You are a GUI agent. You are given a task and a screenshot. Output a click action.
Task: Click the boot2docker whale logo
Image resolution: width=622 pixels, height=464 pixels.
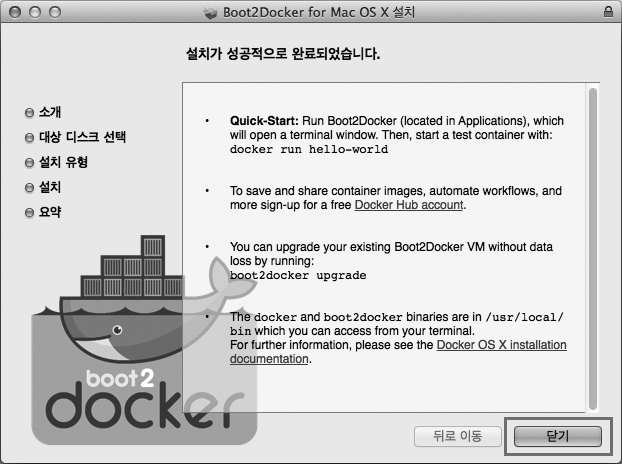click(144, 339)
